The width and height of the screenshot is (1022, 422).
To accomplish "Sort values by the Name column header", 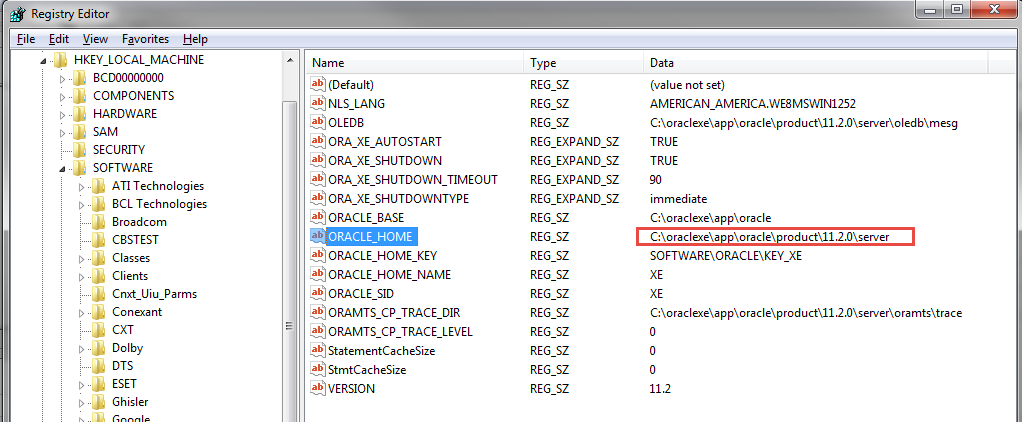I will pos(415,63).
